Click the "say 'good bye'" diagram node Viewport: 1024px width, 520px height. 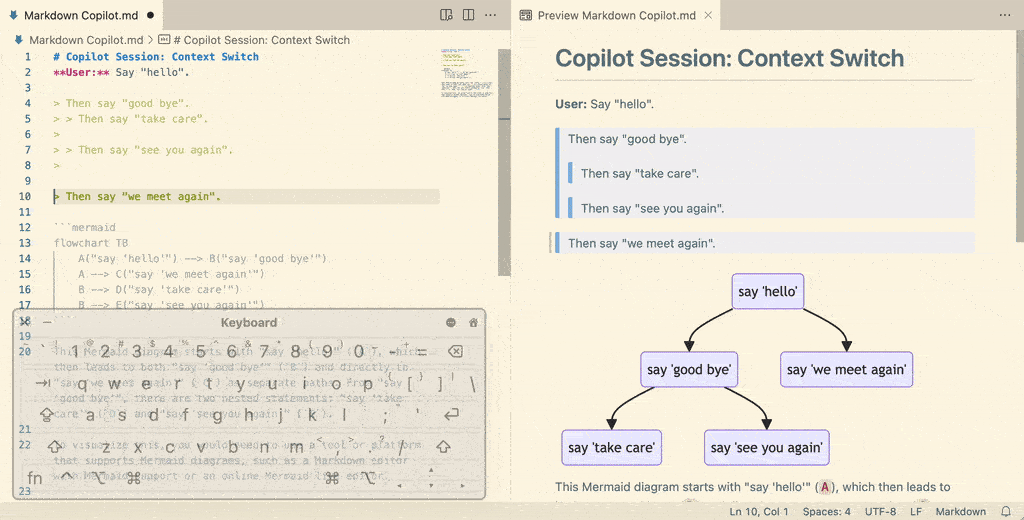689,370
